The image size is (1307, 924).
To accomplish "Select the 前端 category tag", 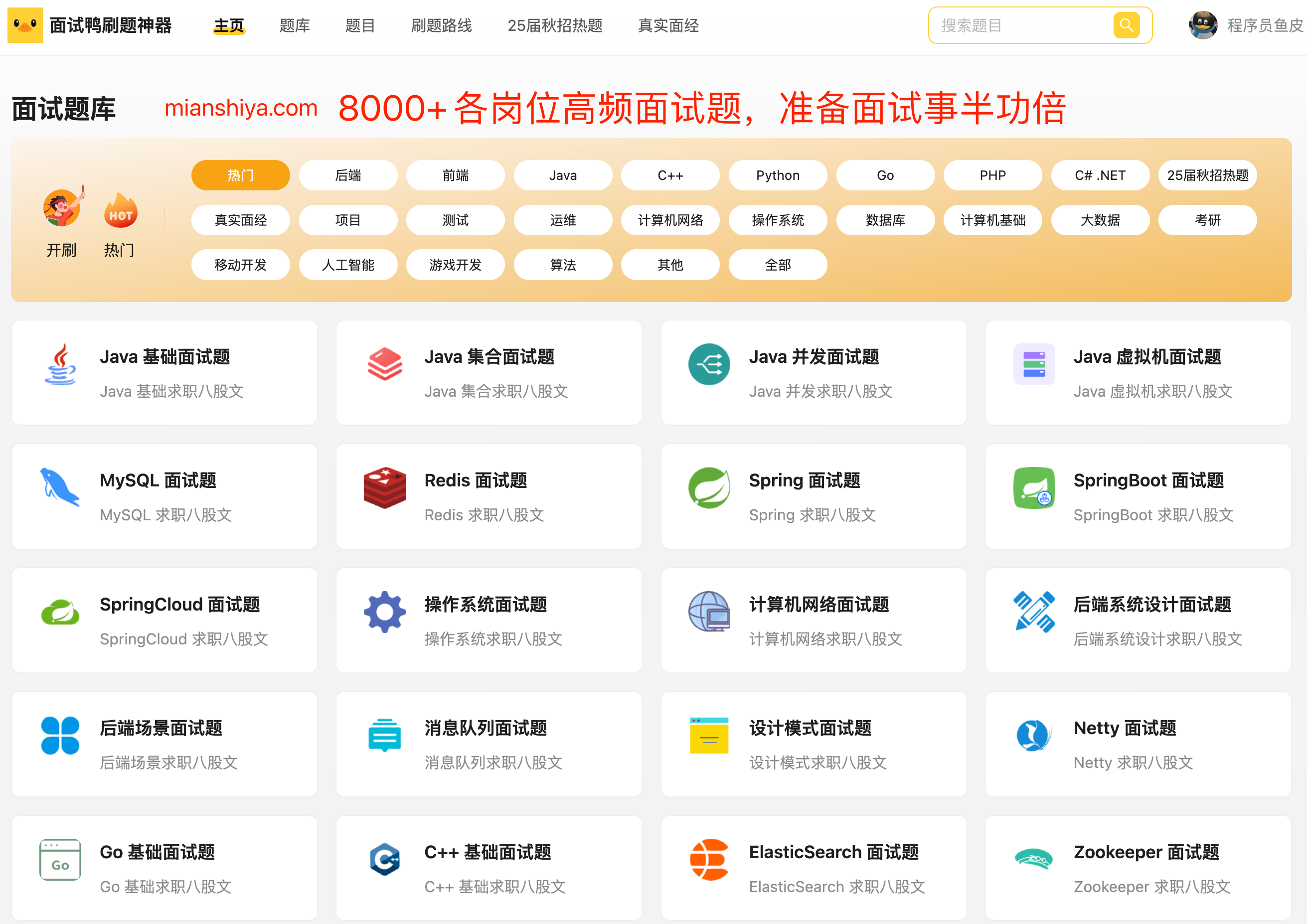I will coord(456,175).
